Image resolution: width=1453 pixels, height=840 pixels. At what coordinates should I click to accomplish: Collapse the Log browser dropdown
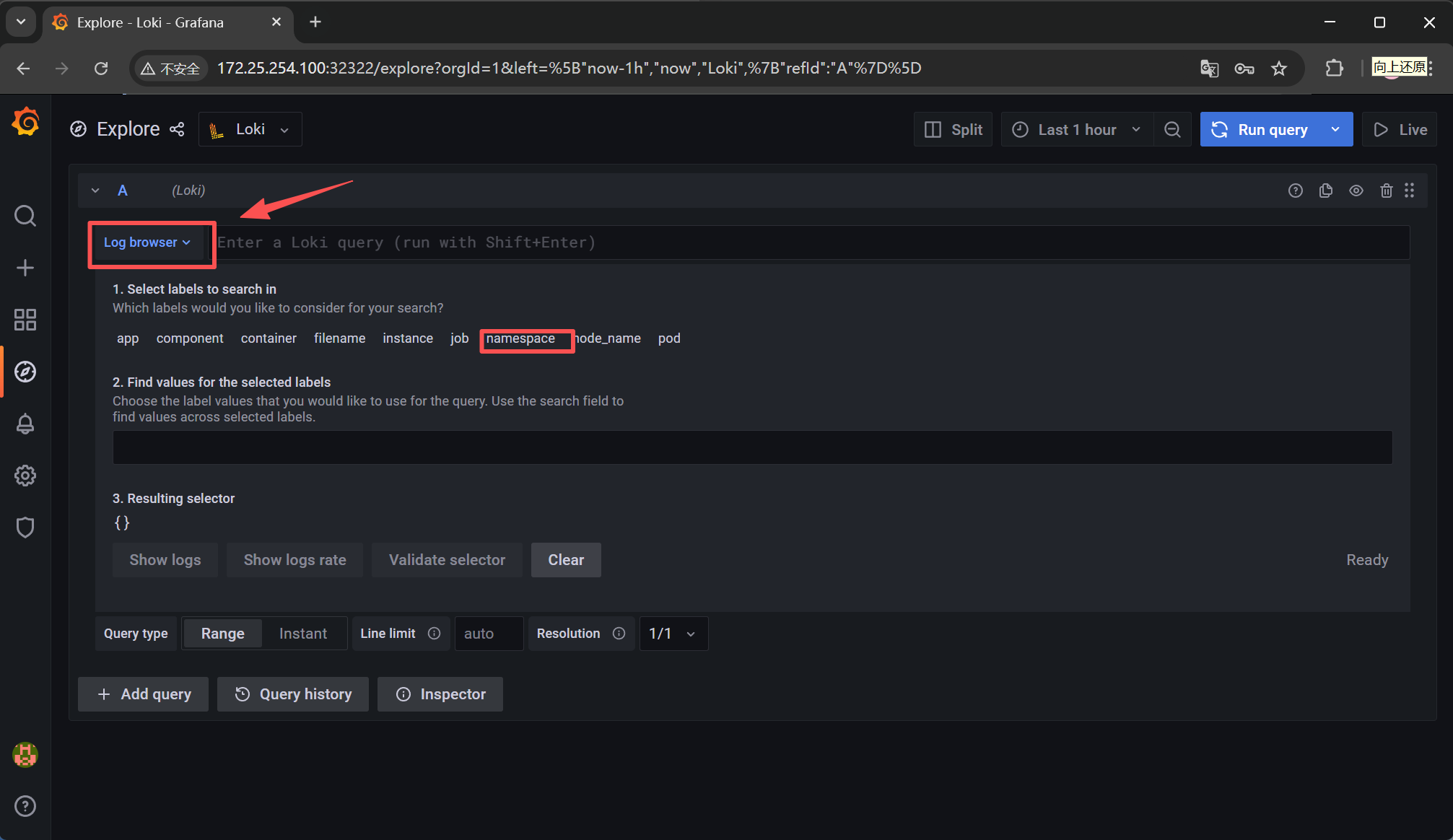147,242
